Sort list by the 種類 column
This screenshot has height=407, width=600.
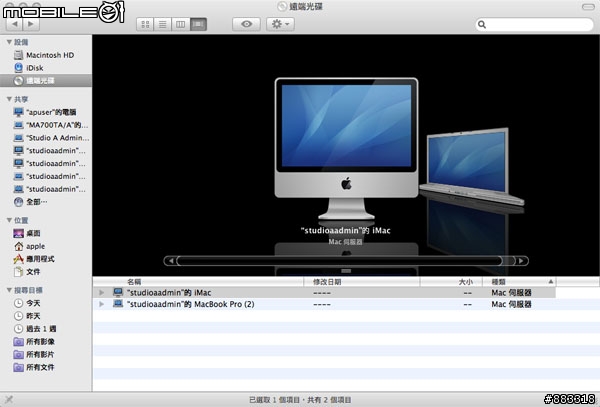point(519,282)
